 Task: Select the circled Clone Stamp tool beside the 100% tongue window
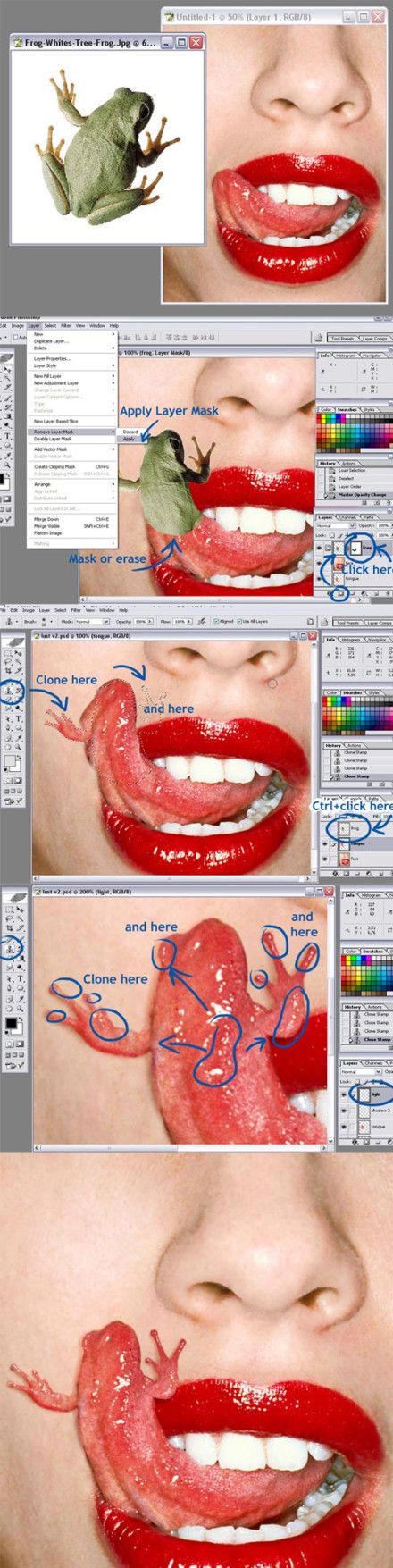8,691
